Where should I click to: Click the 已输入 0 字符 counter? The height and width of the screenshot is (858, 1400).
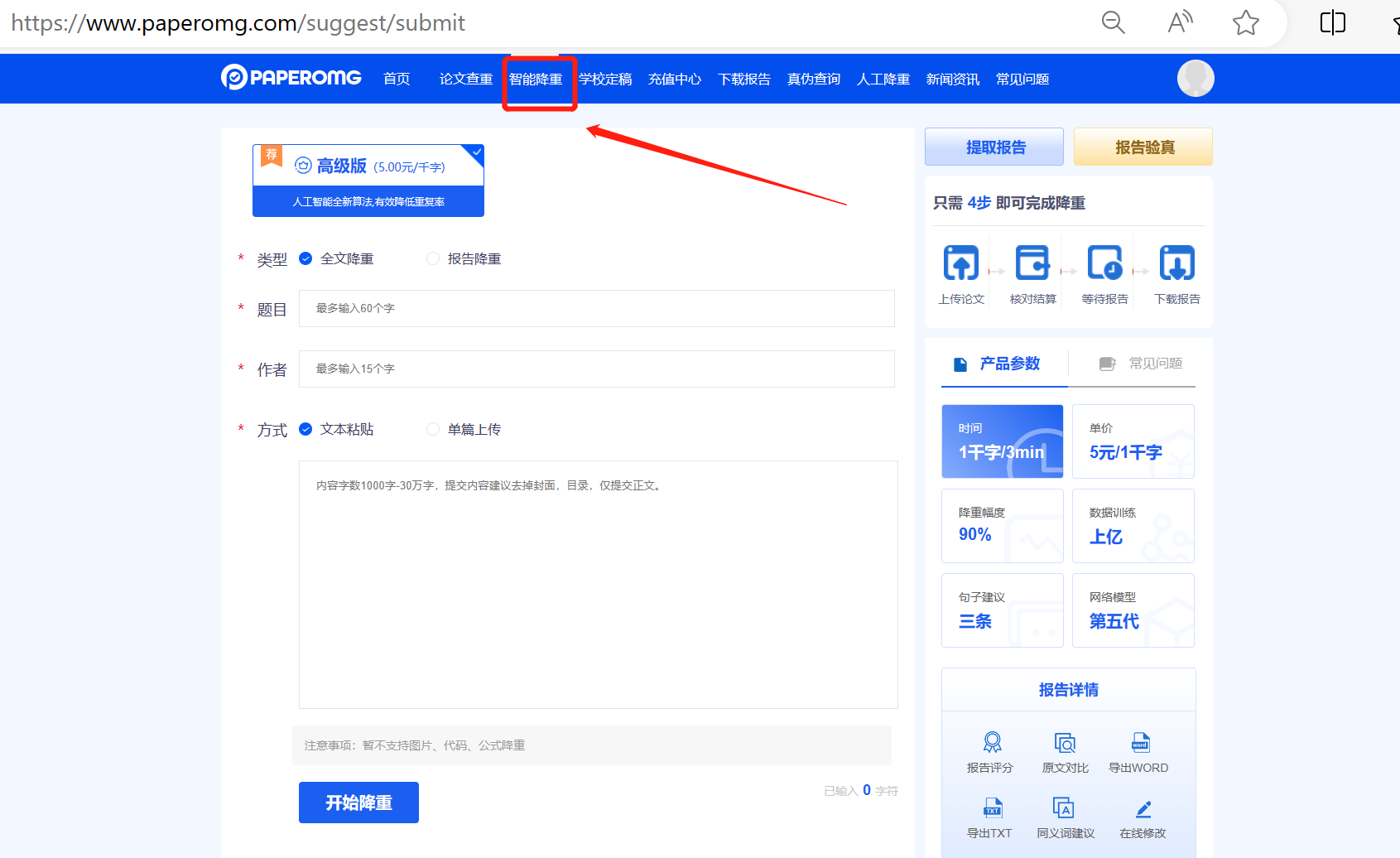pyautogui.click(x=861, y=791)
